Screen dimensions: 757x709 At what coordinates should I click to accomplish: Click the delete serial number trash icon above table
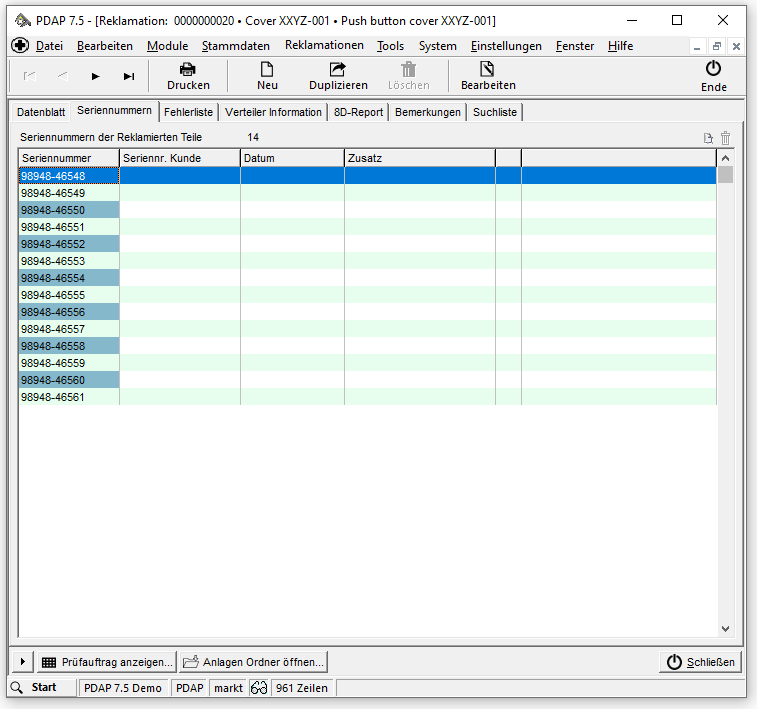click(x=726, y=138)
